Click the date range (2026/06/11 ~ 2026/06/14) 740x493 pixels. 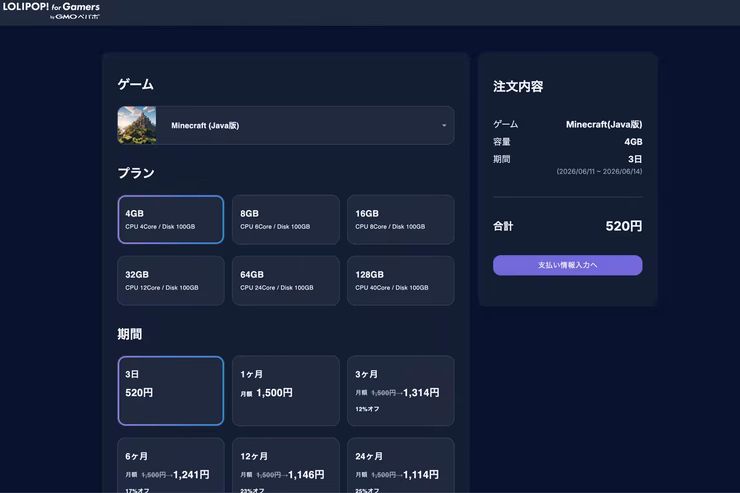point(599,171)
